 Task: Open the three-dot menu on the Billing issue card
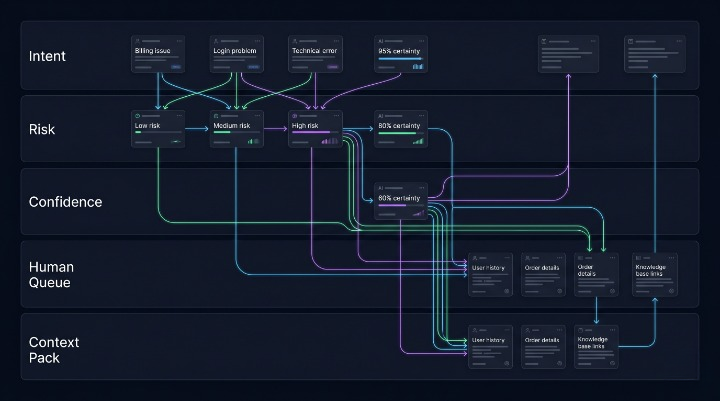[x=180, y=41]
